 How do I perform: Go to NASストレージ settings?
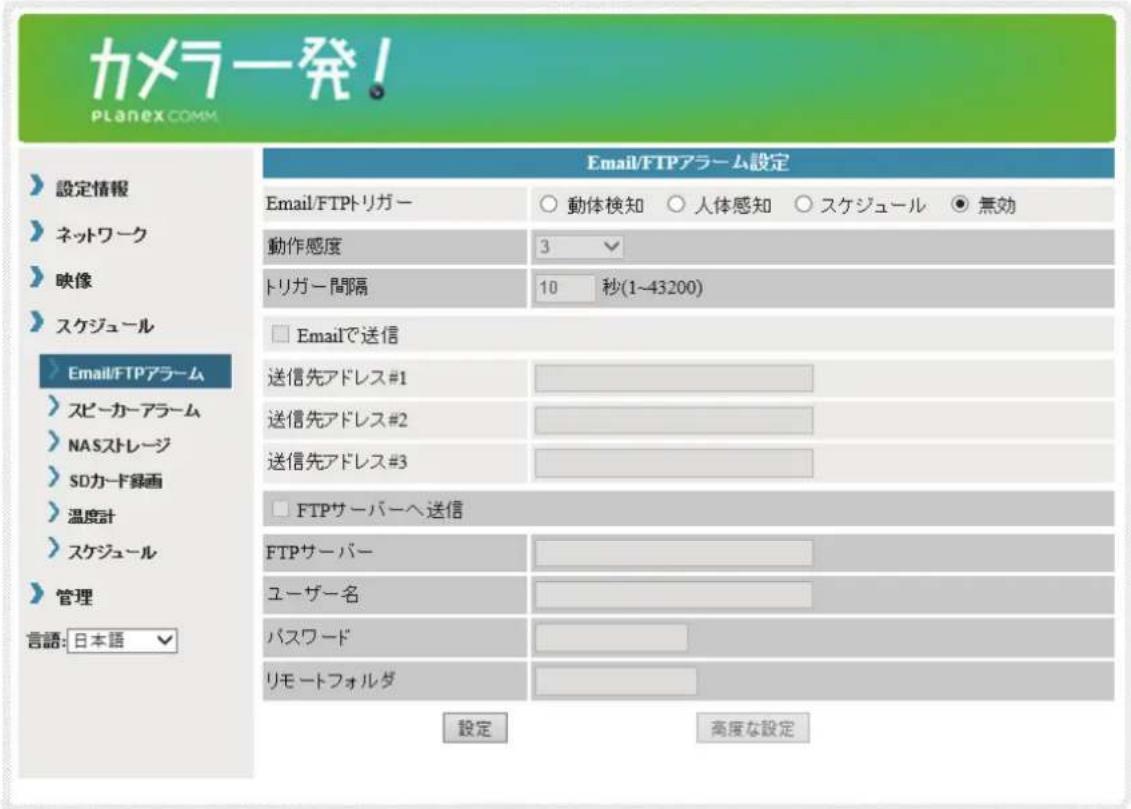[x=119, y=446]
